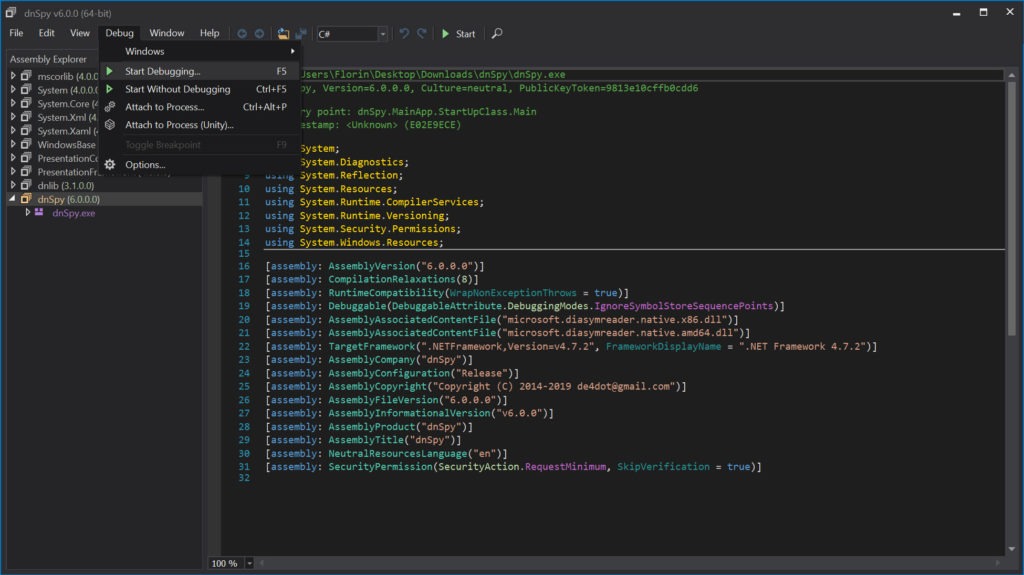
Task: Select dnSpy.exe in Assembly Explorer
Action: [x=73, y=213]
